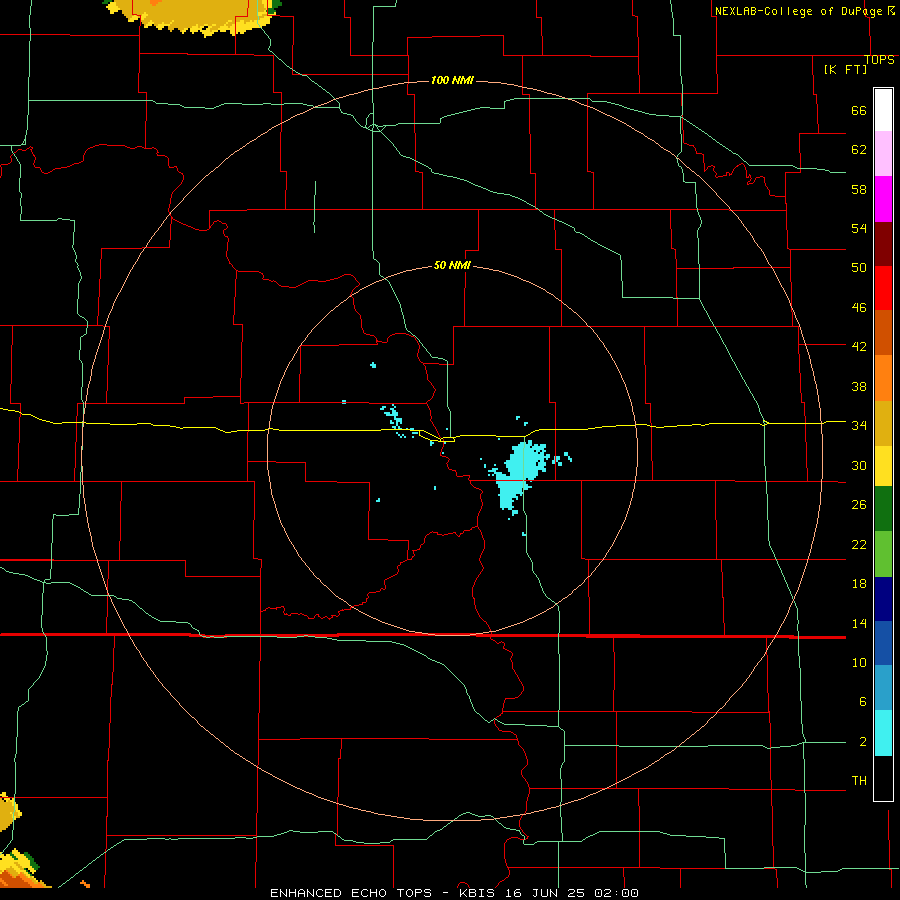This screenshot has height=900, width=900.
Task: Click the 46 legend value
Action: pos(859,308)
